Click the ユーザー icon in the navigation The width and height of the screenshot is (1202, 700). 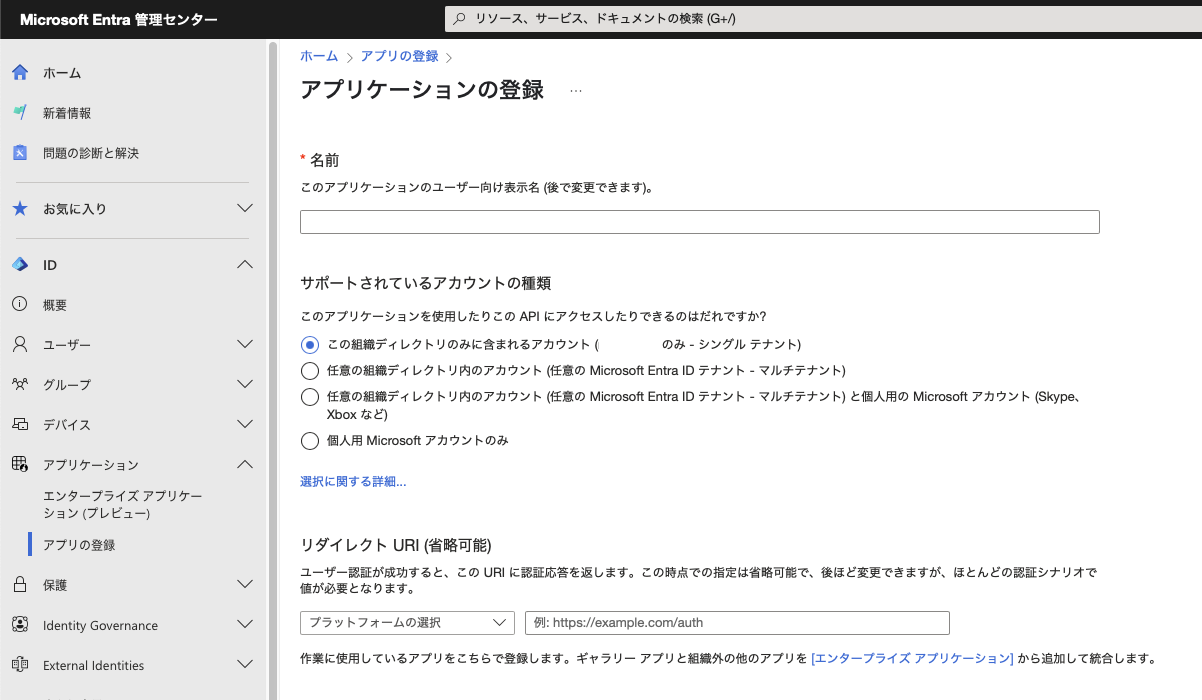[x=19, y=344]
